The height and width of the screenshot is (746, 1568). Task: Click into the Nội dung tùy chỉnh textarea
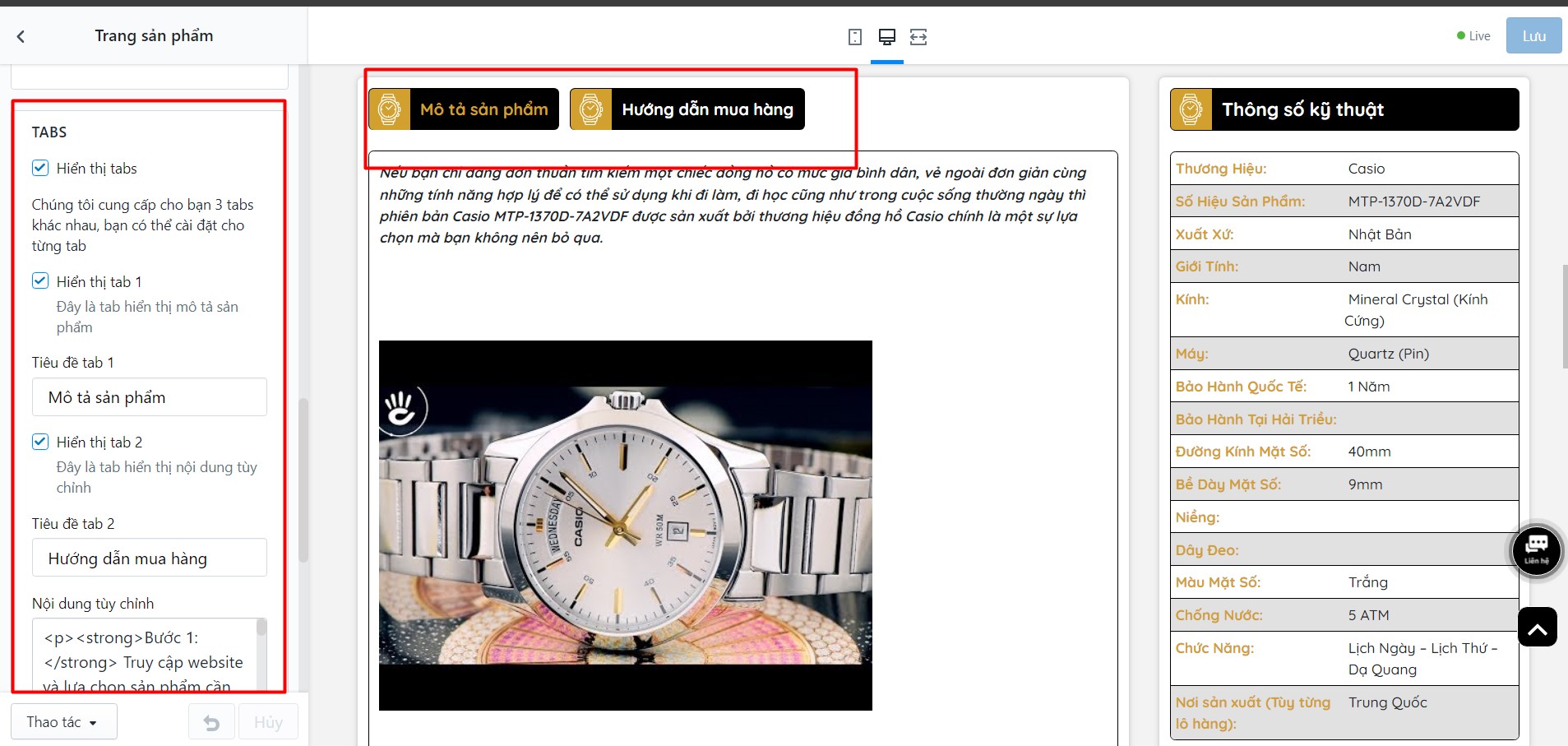(x=145, y=654)
